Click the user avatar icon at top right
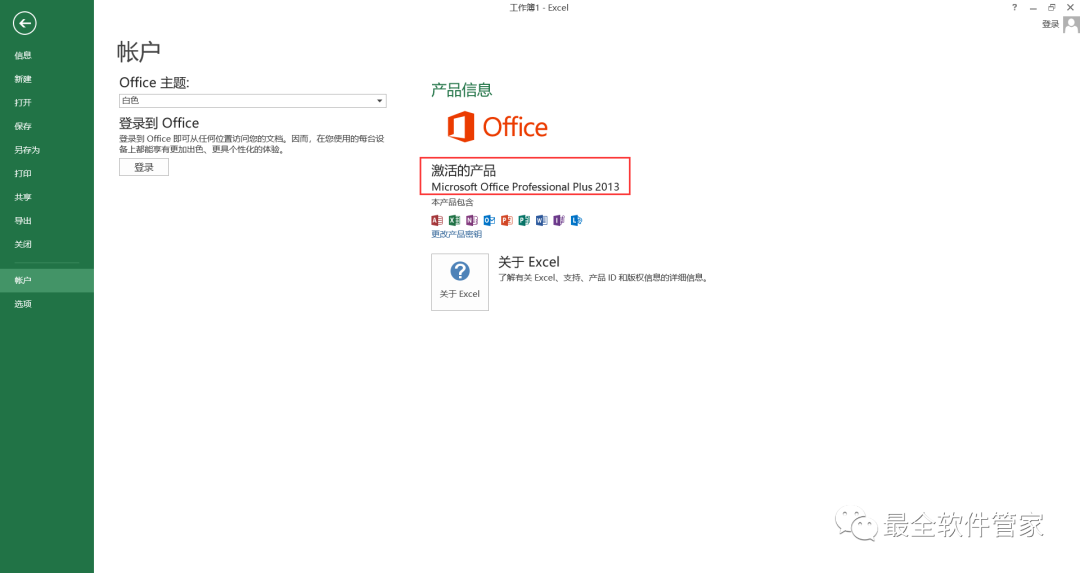The image size is (1080, 573). pyautogui.click(x=1071, y=25)
